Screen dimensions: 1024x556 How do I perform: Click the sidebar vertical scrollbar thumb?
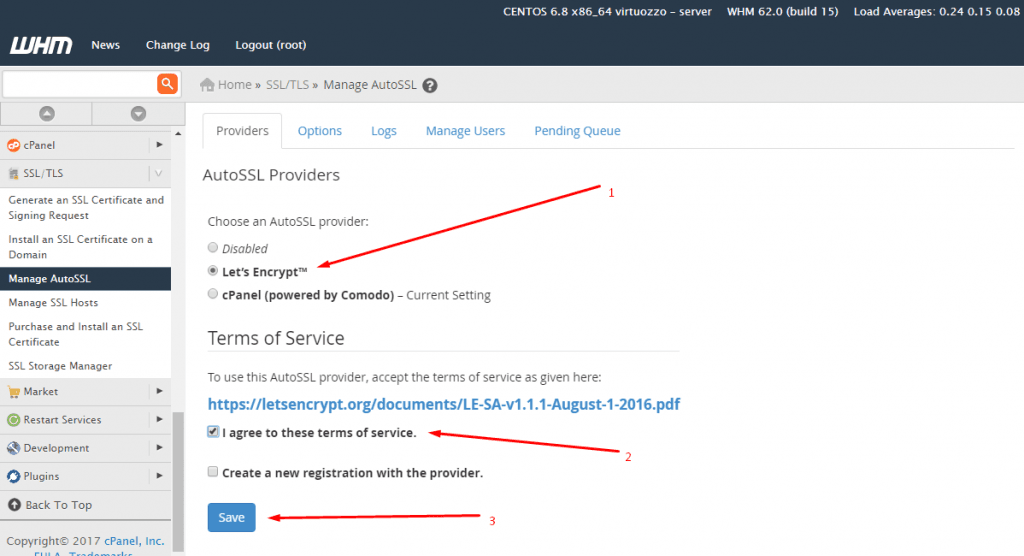178,482
